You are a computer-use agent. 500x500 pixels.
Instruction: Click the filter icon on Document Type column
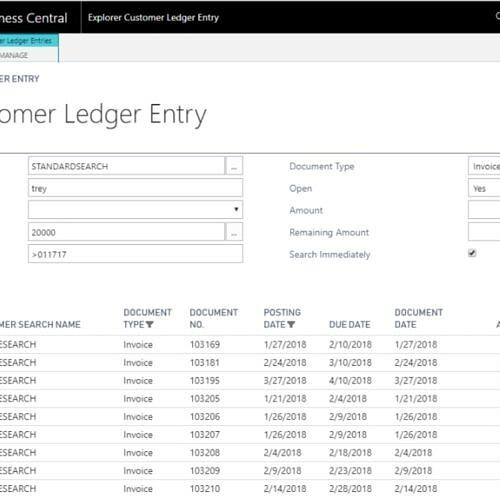point(149,324)
